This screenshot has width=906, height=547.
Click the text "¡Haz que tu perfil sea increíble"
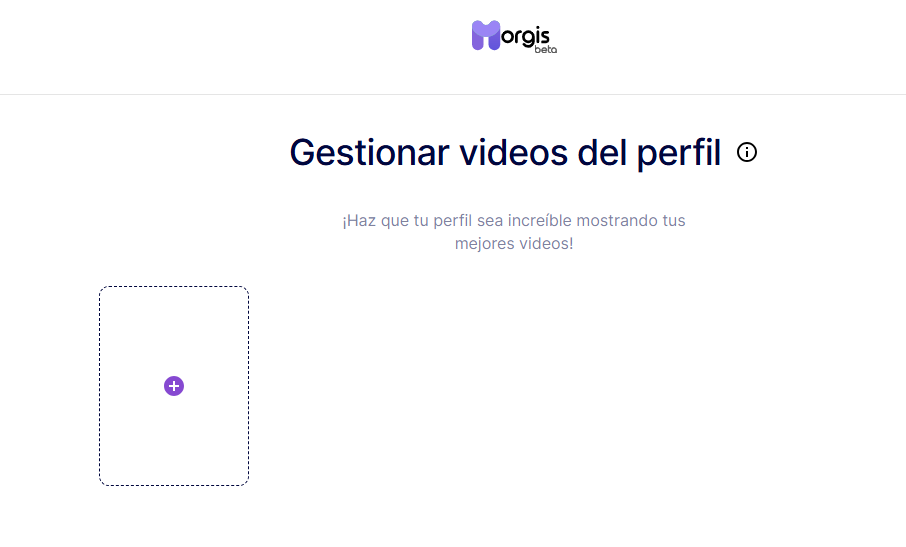pyautogui.click(x=457, y=221)
